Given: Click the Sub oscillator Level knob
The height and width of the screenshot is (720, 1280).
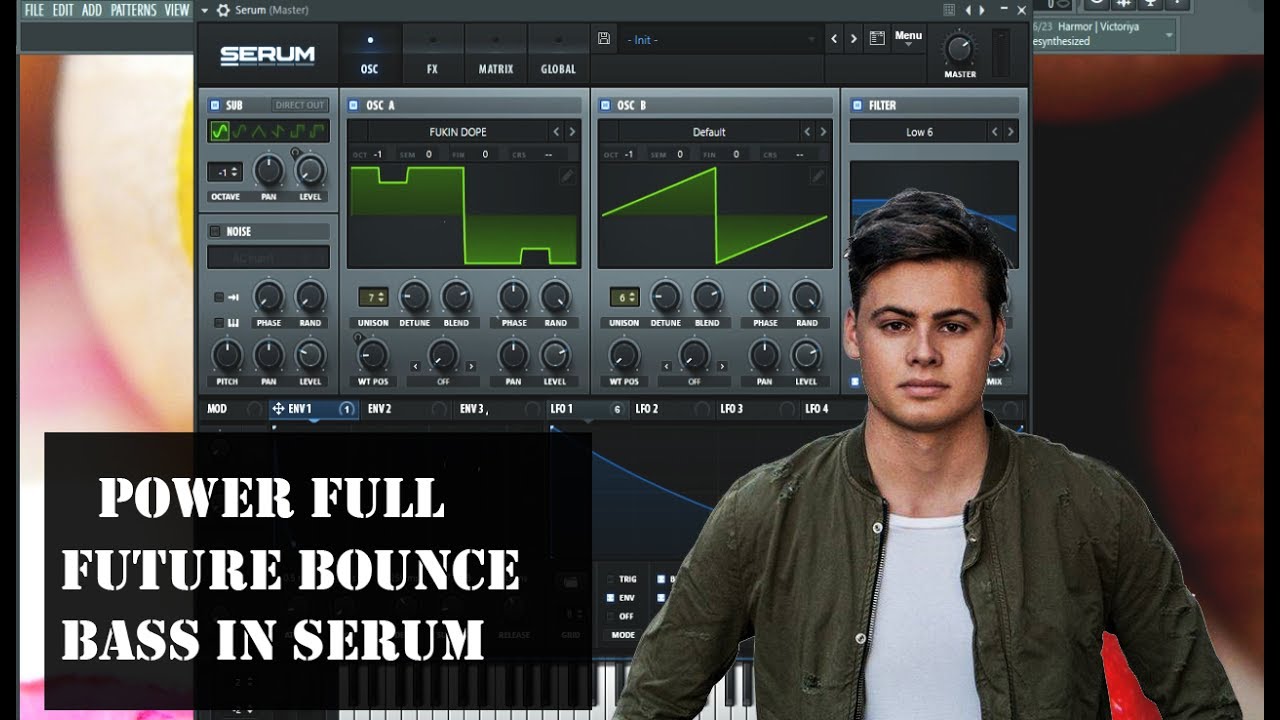Looking at the screenshot, I should [310, 170].
